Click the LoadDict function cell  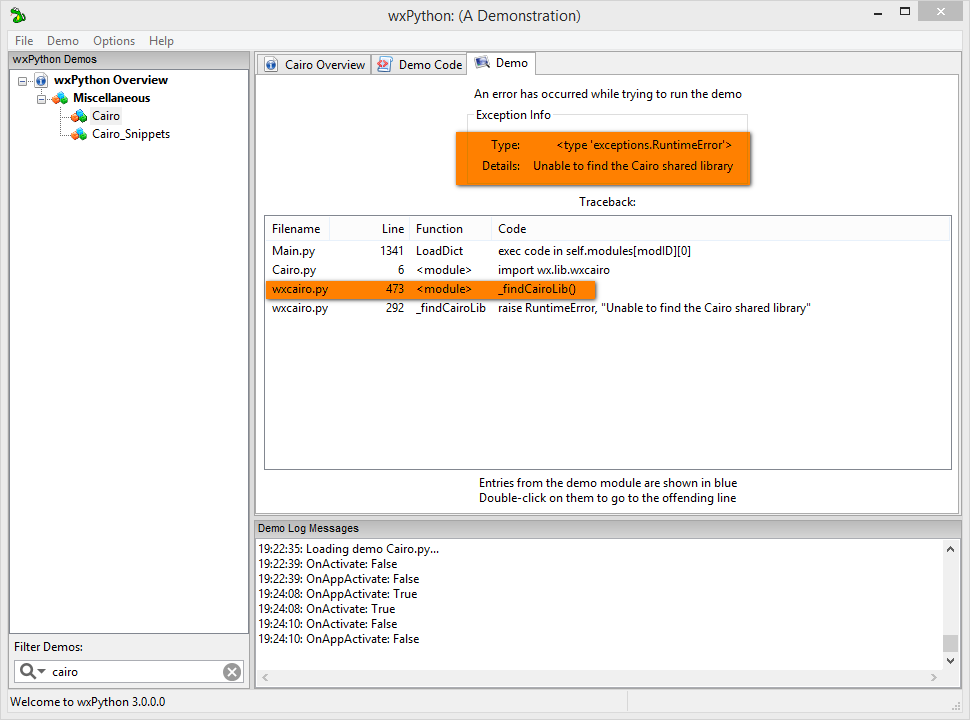439,251
